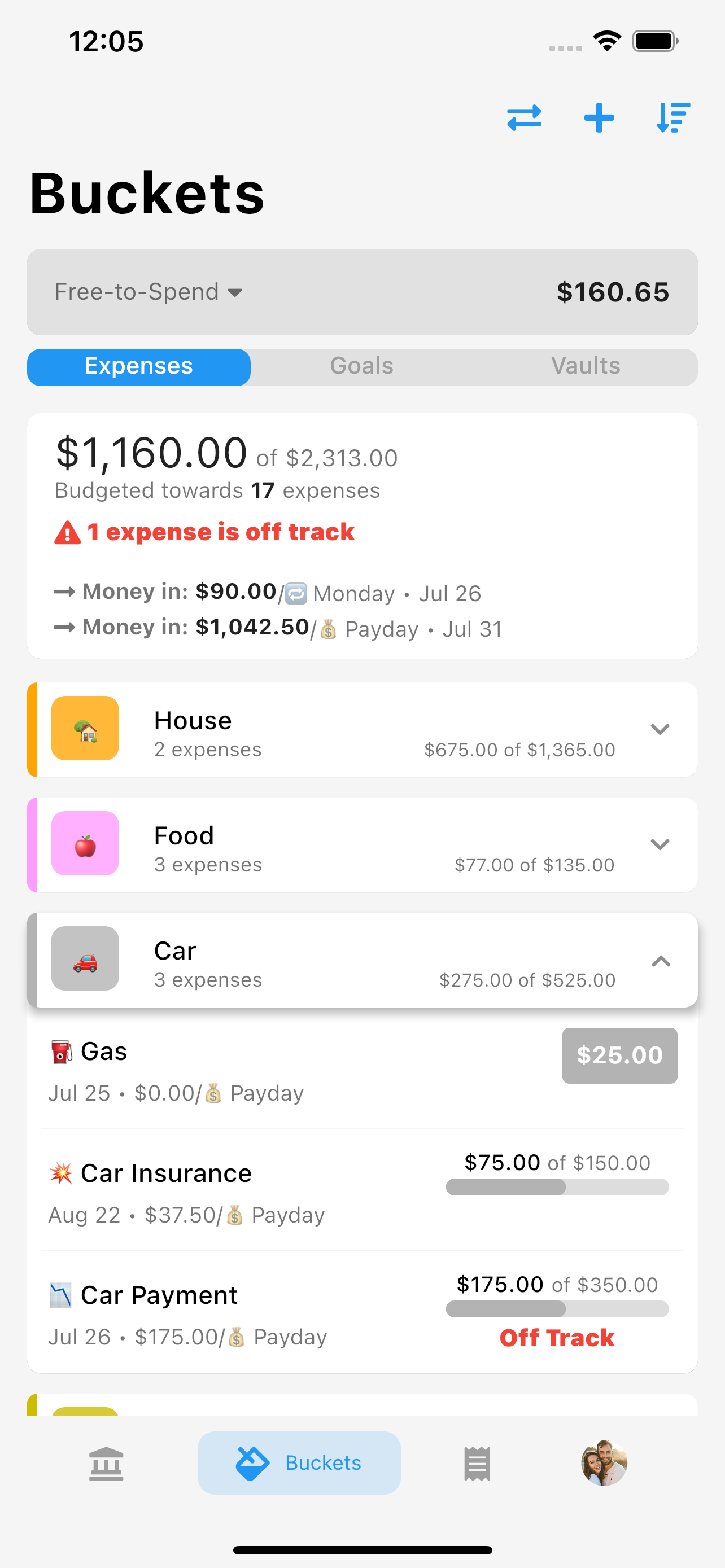Tap the Car bucket emoji icon

click(85, 958)
